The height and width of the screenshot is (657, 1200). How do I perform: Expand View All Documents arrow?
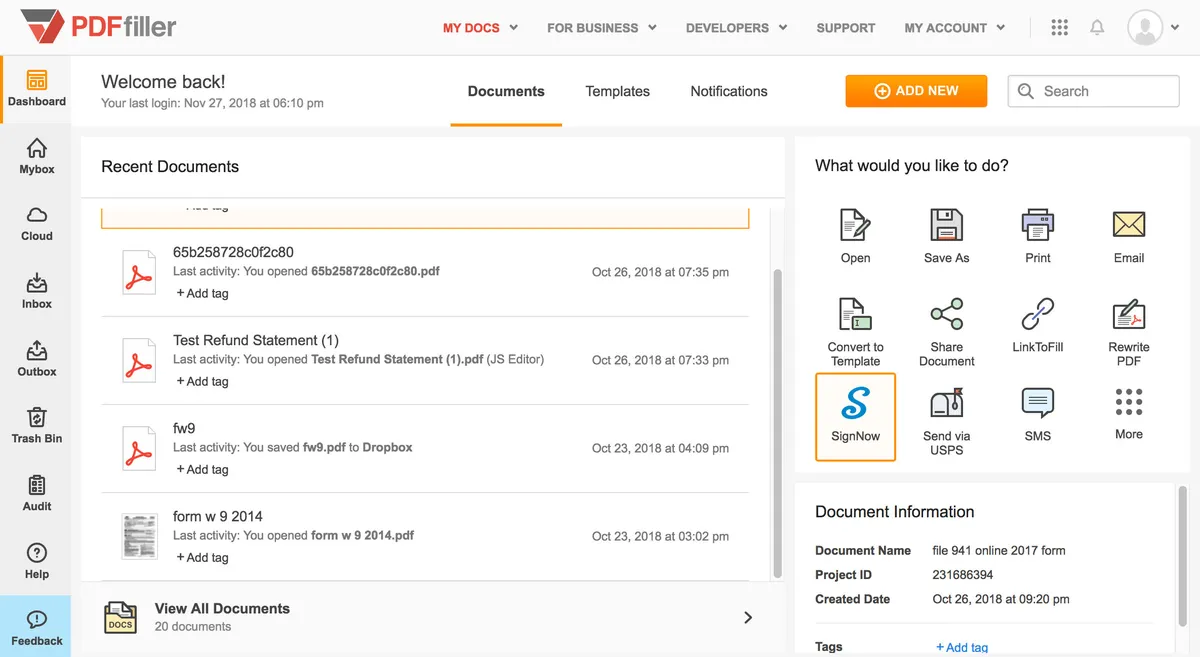(x=747, y=618)
